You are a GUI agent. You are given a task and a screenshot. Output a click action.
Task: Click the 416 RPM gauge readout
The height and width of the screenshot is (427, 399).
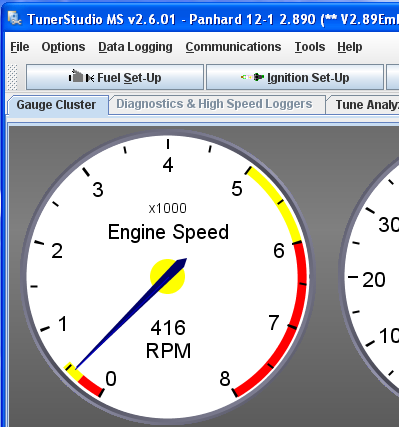point(168,339)
